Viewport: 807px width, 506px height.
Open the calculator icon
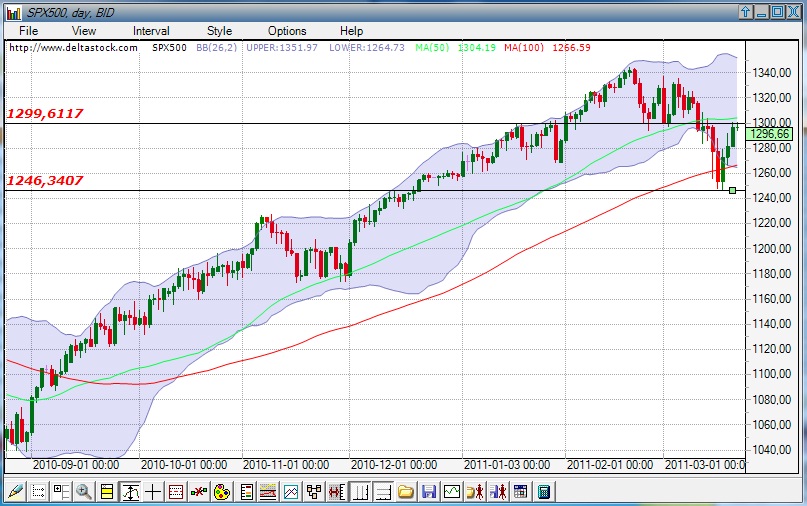[x=543, y=492]
